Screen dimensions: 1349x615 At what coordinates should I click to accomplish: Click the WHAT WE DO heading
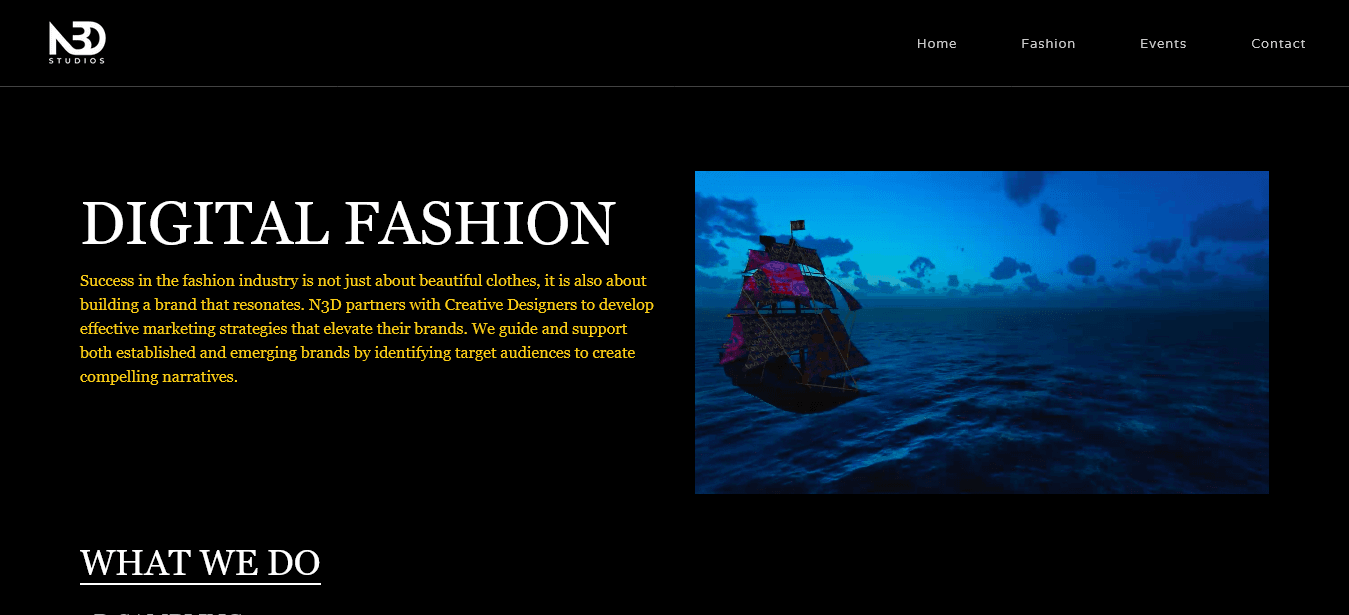tap(200, 563)
